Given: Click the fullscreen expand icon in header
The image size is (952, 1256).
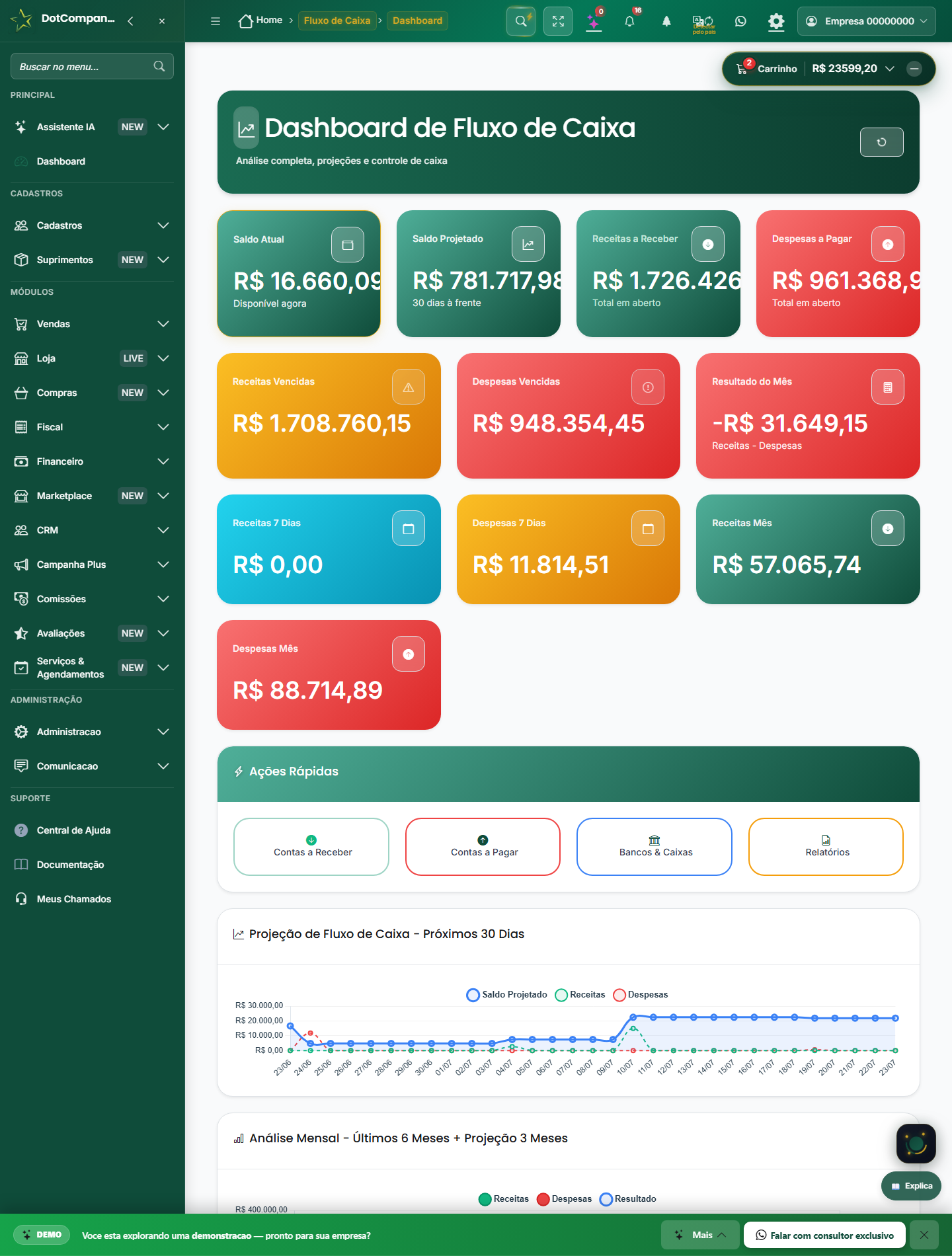Looking at the screenshot, I should click(558, 21).
